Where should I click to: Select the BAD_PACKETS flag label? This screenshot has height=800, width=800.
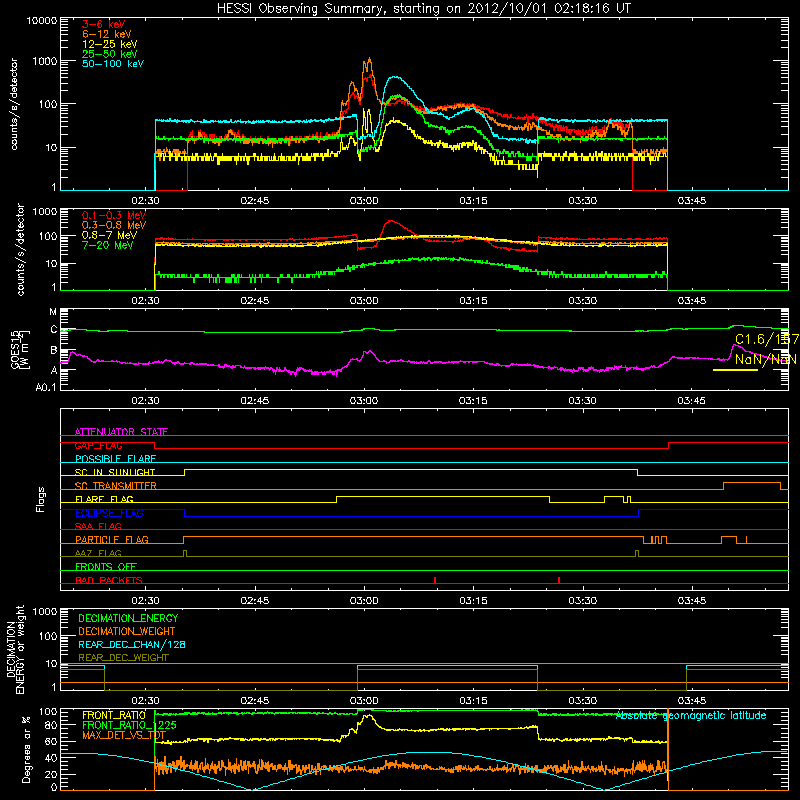pos(109,580)
